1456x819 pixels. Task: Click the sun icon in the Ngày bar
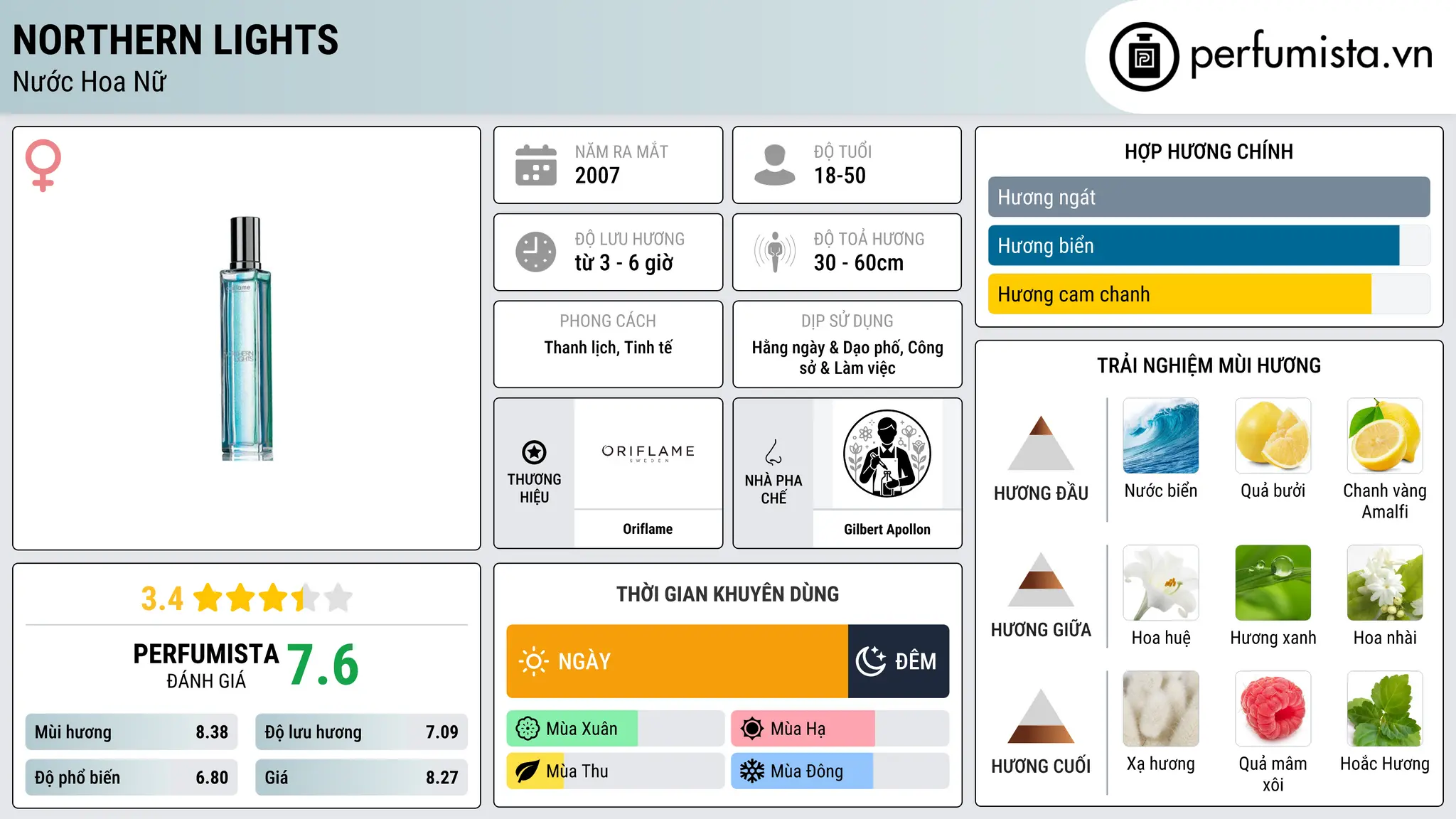(533, 661)
